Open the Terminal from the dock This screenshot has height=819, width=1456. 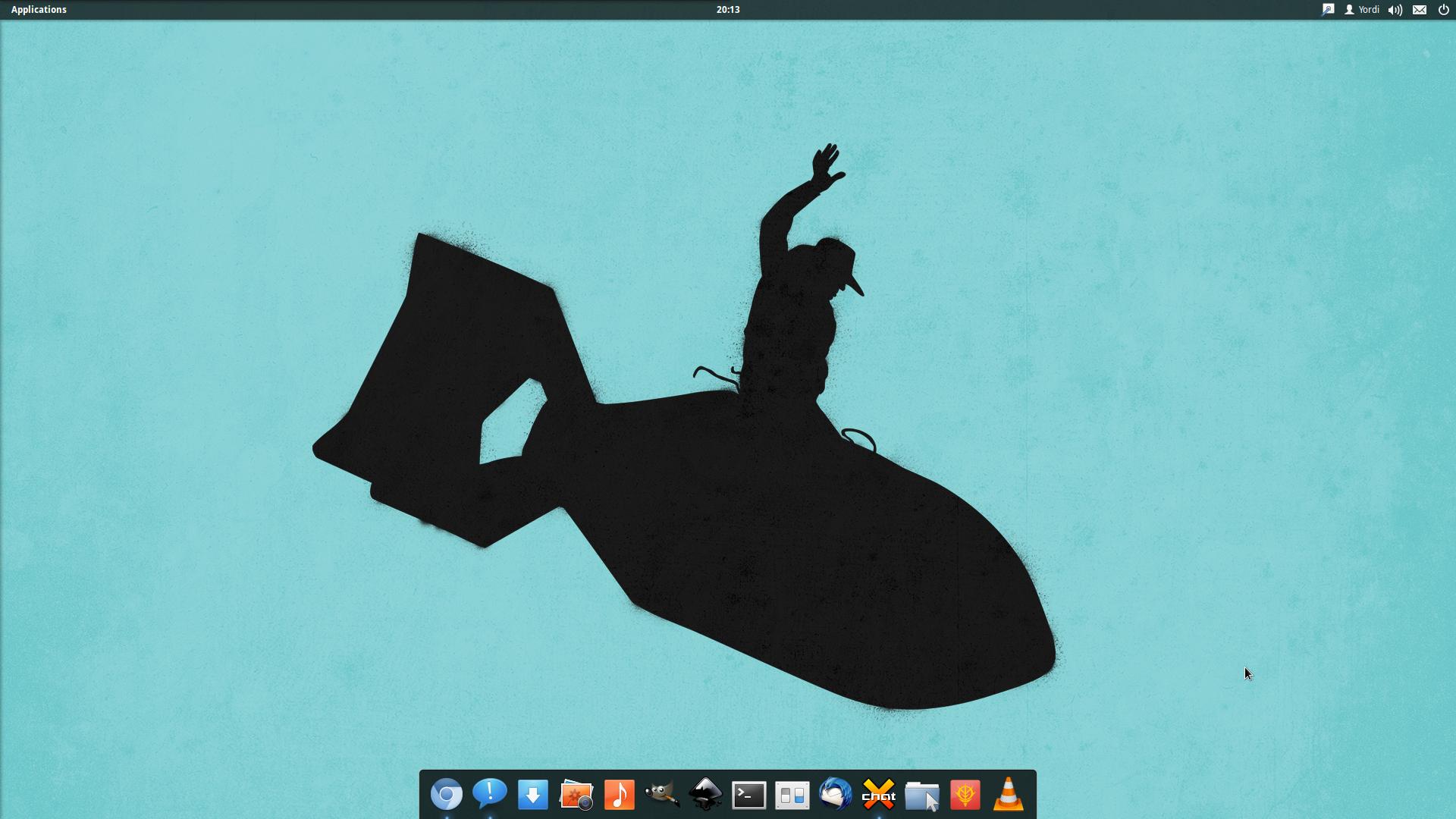(748, 795)
